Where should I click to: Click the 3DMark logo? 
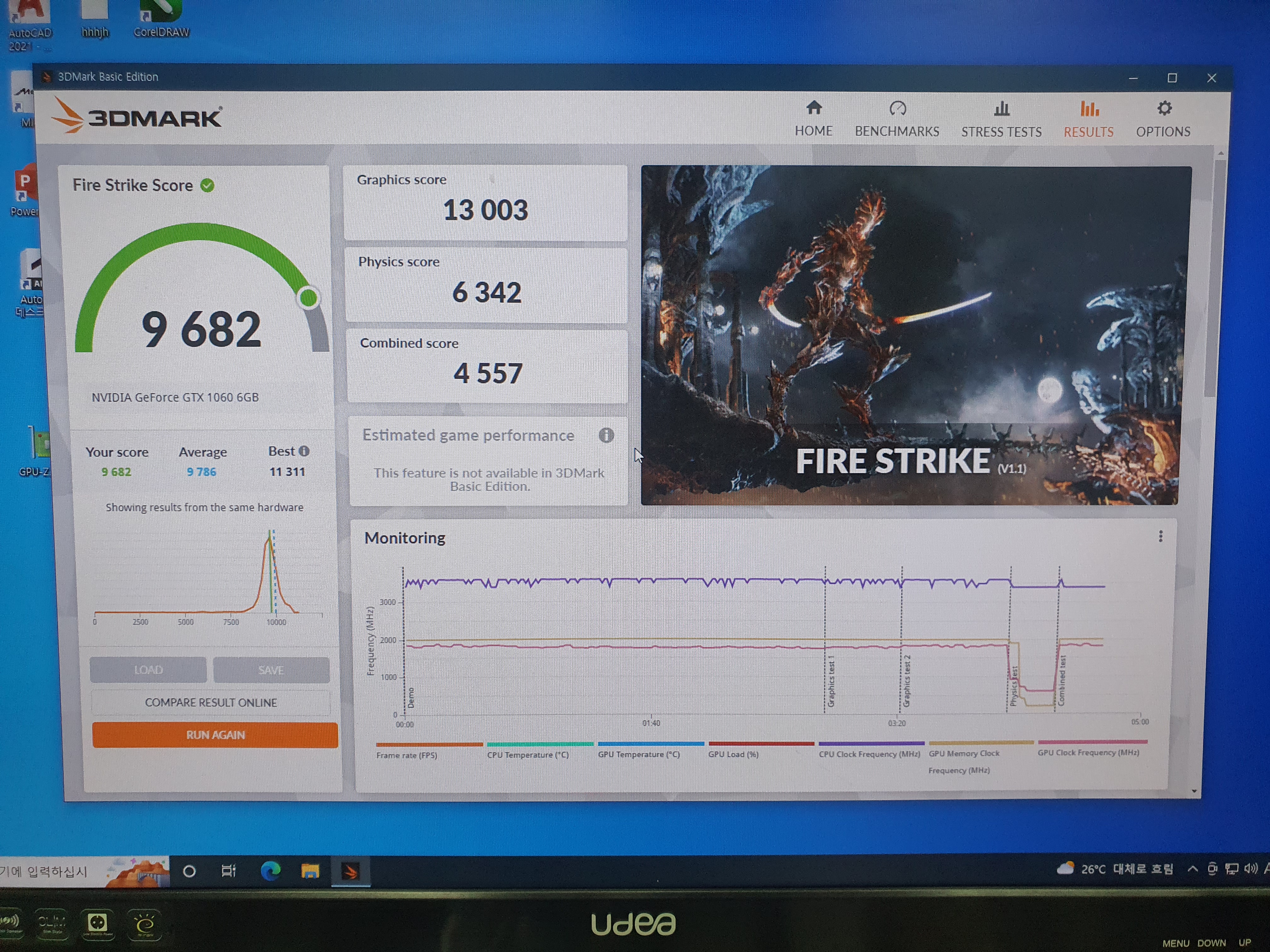pos(137,115)
